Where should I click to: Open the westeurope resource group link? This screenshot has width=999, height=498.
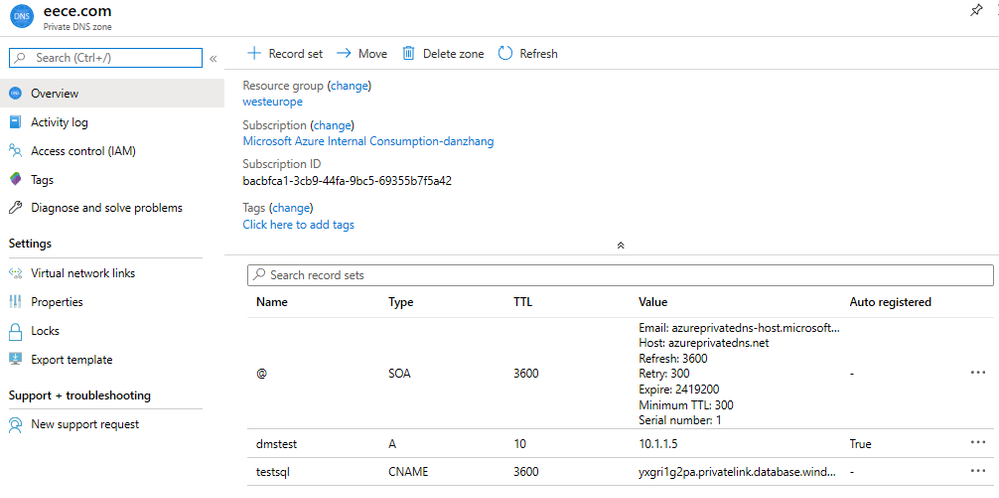pos(272,102)
